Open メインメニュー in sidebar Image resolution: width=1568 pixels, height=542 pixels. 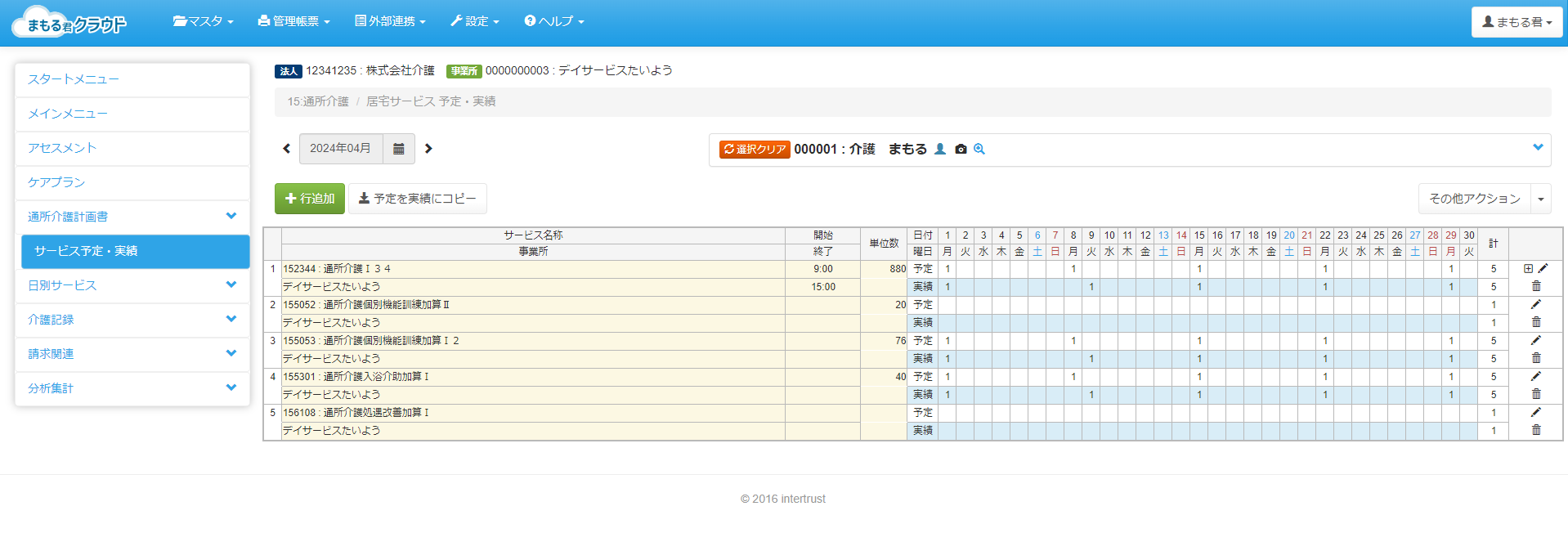(x=132, y=114)
